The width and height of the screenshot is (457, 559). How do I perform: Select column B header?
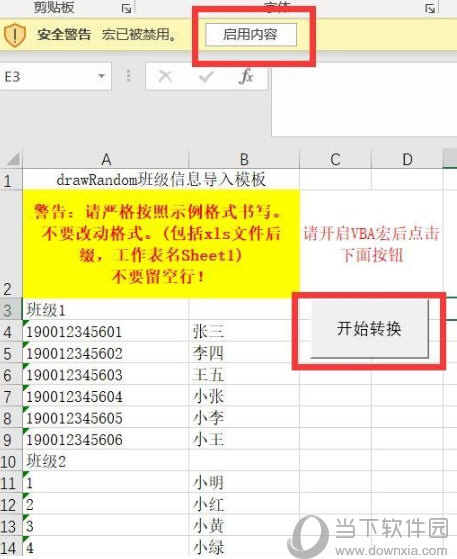pyautogui.click(x=244, y=159)
